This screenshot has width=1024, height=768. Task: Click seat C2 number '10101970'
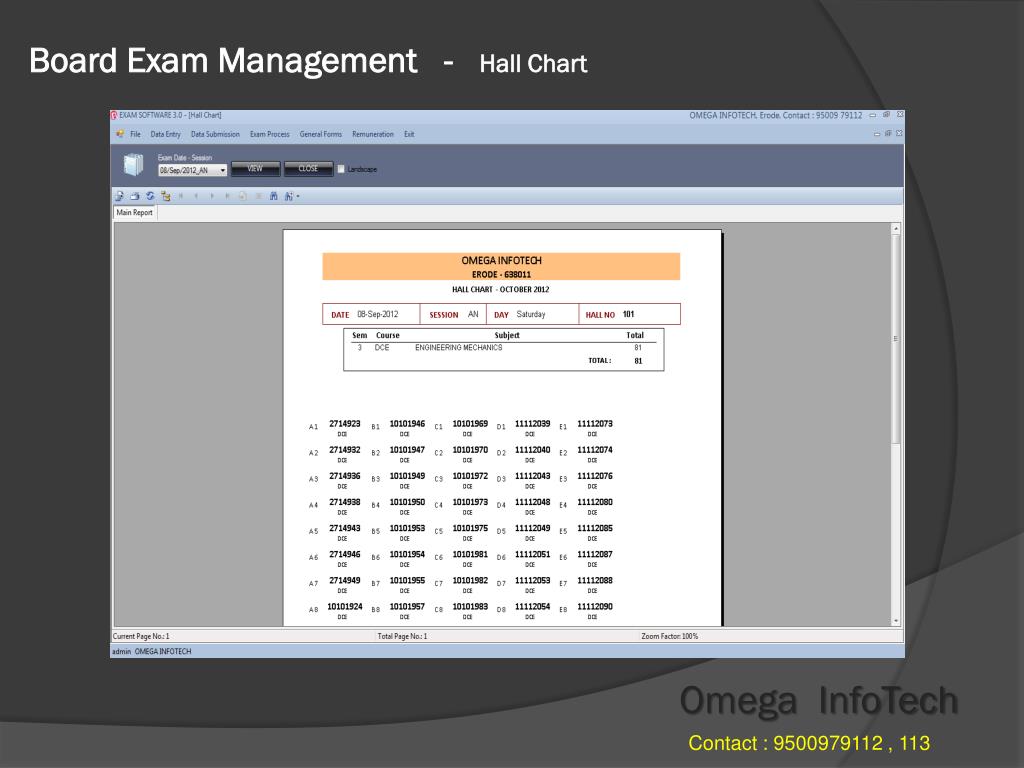click(470, 450)
